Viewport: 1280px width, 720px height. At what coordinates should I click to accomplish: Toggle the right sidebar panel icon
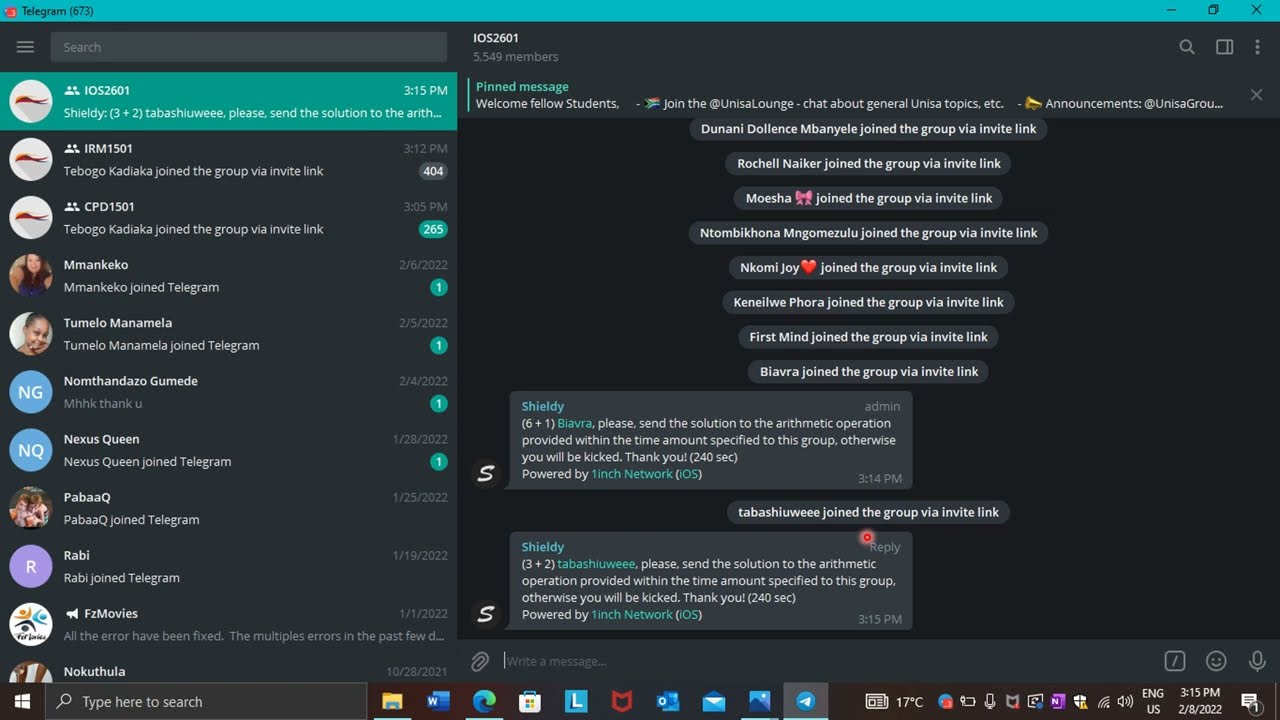[1224, 47]
